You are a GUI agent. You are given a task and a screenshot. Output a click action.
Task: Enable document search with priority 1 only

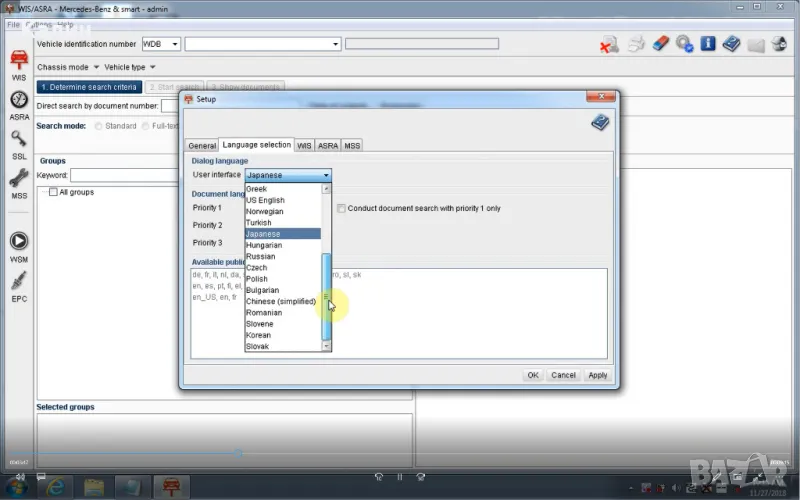pos(342,208)
